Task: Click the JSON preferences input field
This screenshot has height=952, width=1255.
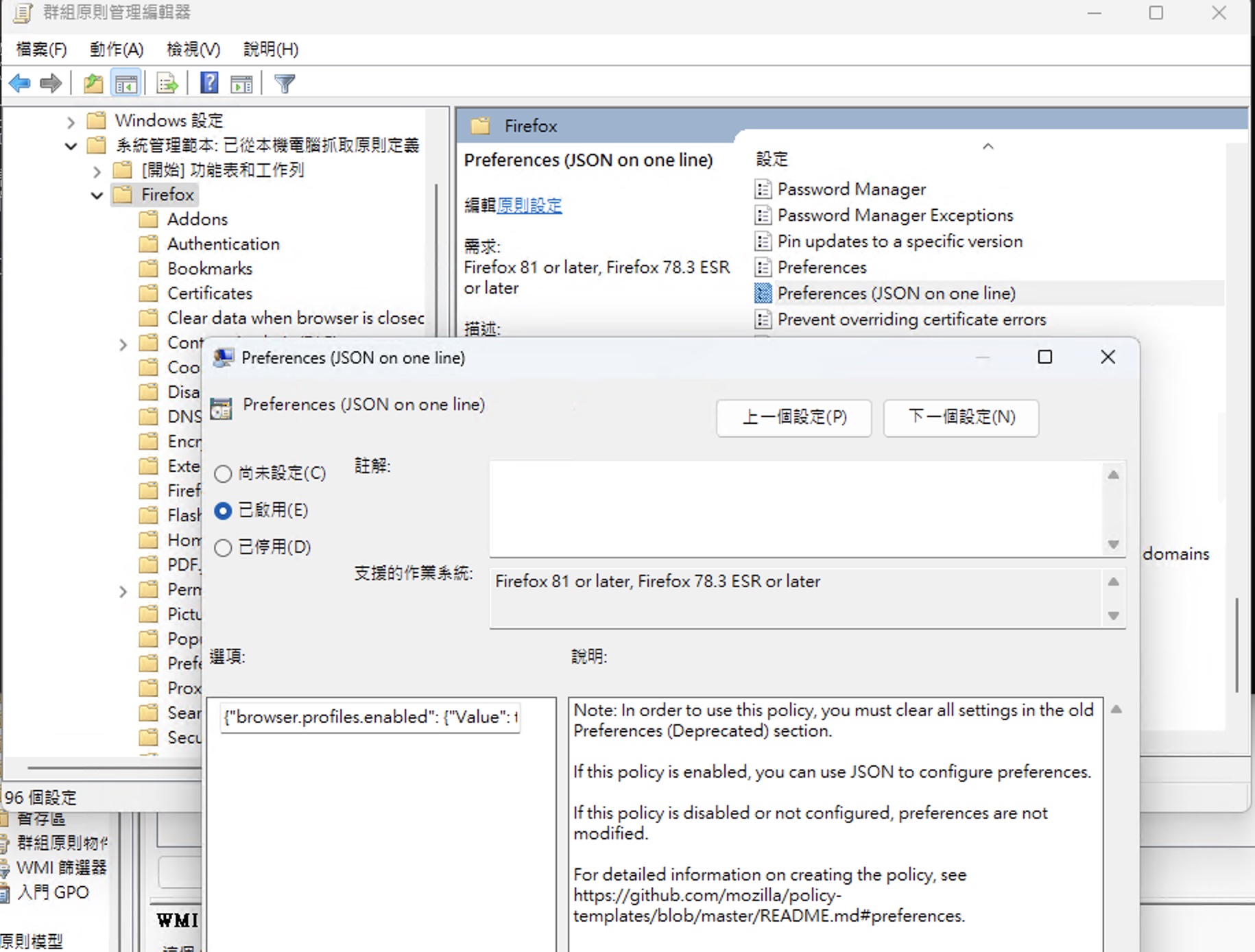Action: [370, 717]
